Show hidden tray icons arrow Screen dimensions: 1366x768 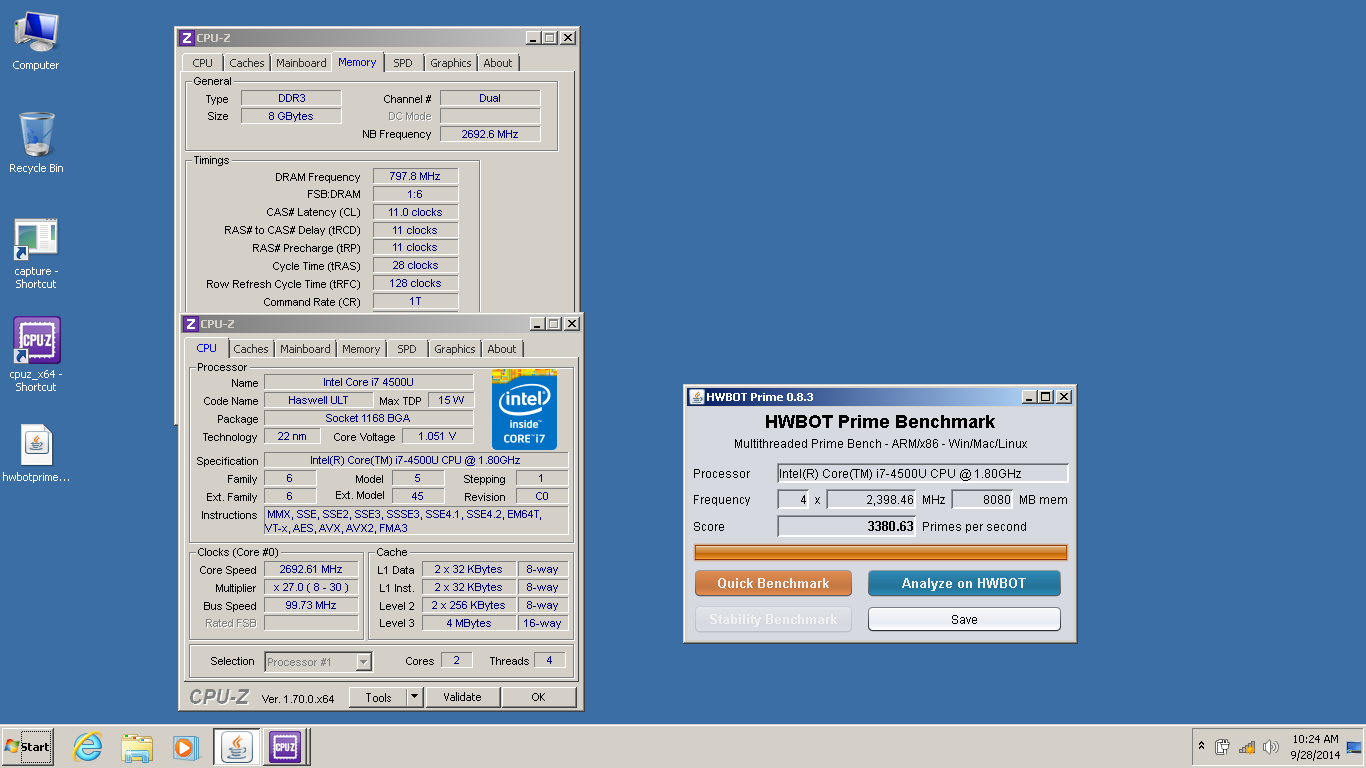[x=1201, y=746]
